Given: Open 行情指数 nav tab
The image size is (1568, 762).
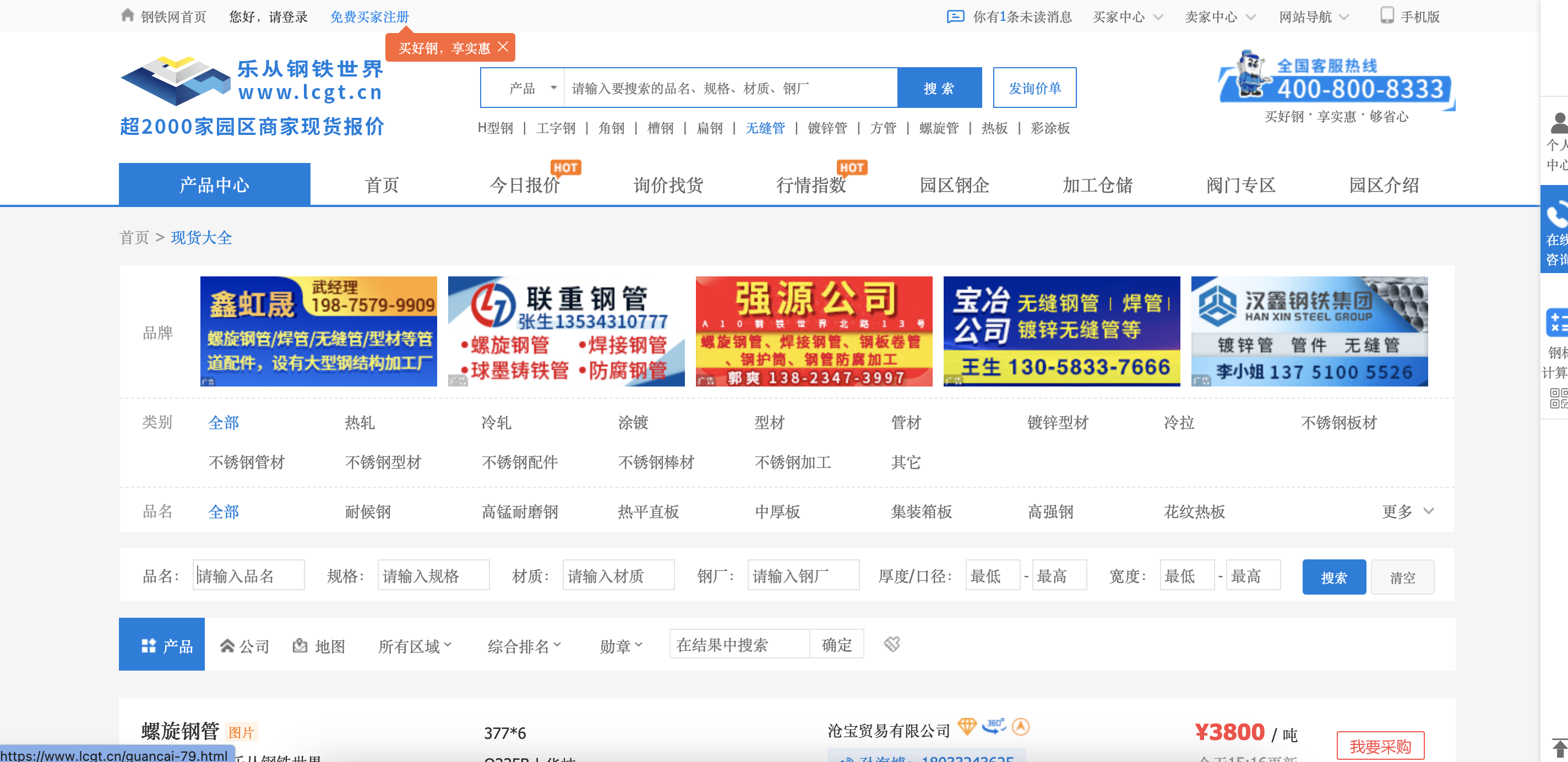Looking at the screenshot, I should coord(811,185).
